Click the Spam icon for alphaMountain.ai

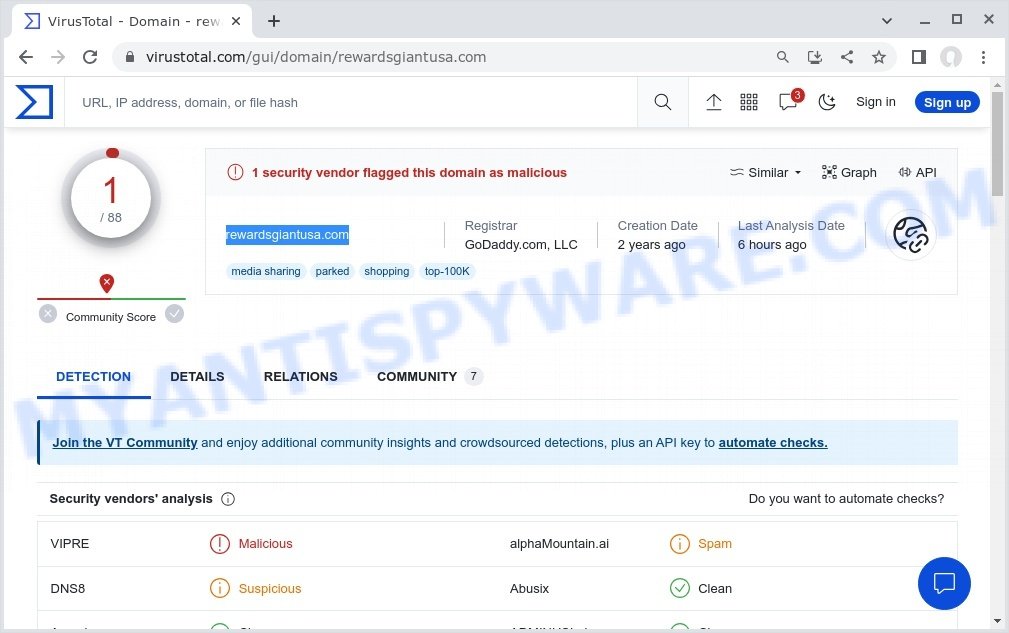point(680,544)
